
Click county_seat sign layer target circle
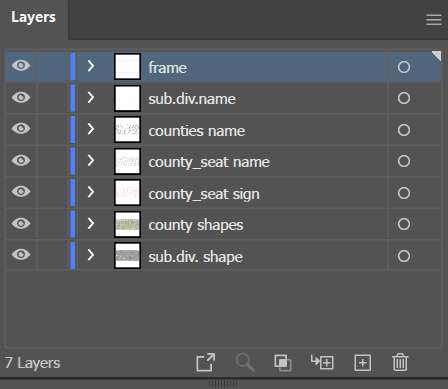click(x=404, y=193)
